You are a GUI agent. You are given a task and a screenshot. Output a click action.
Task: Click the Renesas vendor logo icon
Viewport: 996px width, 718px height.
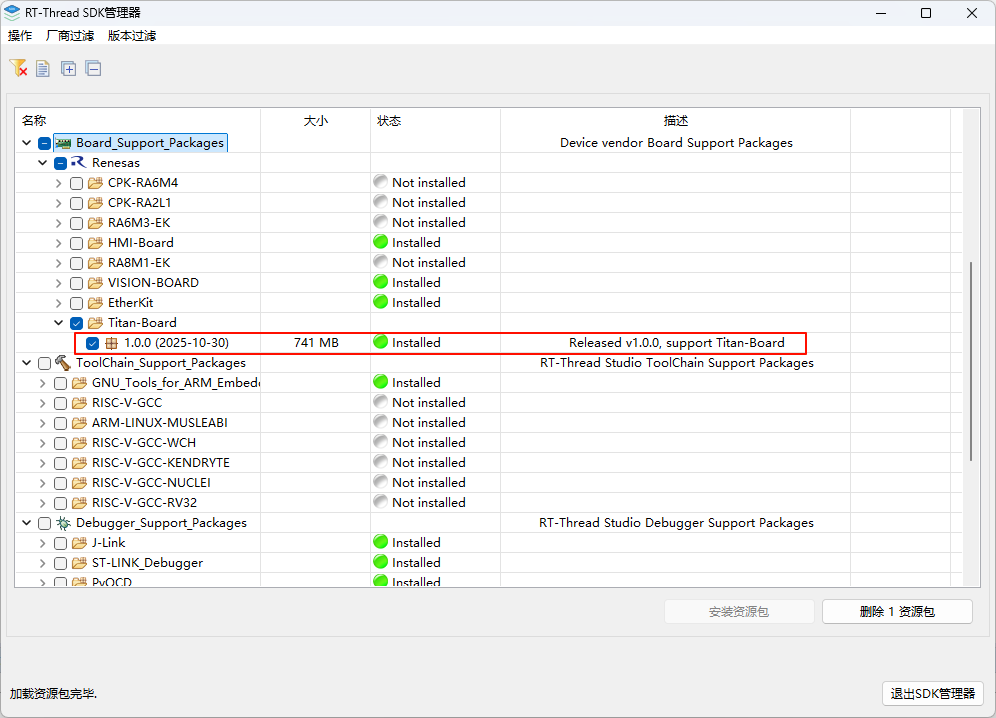(79, 162)
